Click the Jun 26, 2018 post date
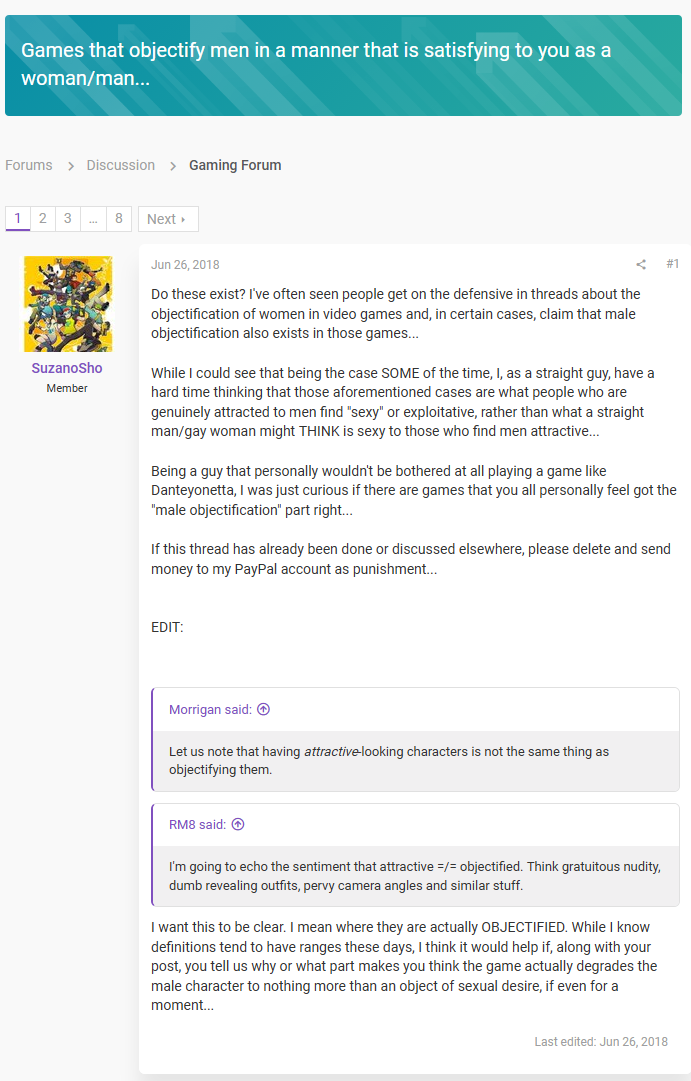Viewport: 691px width, 1081px height. (186, 265)
